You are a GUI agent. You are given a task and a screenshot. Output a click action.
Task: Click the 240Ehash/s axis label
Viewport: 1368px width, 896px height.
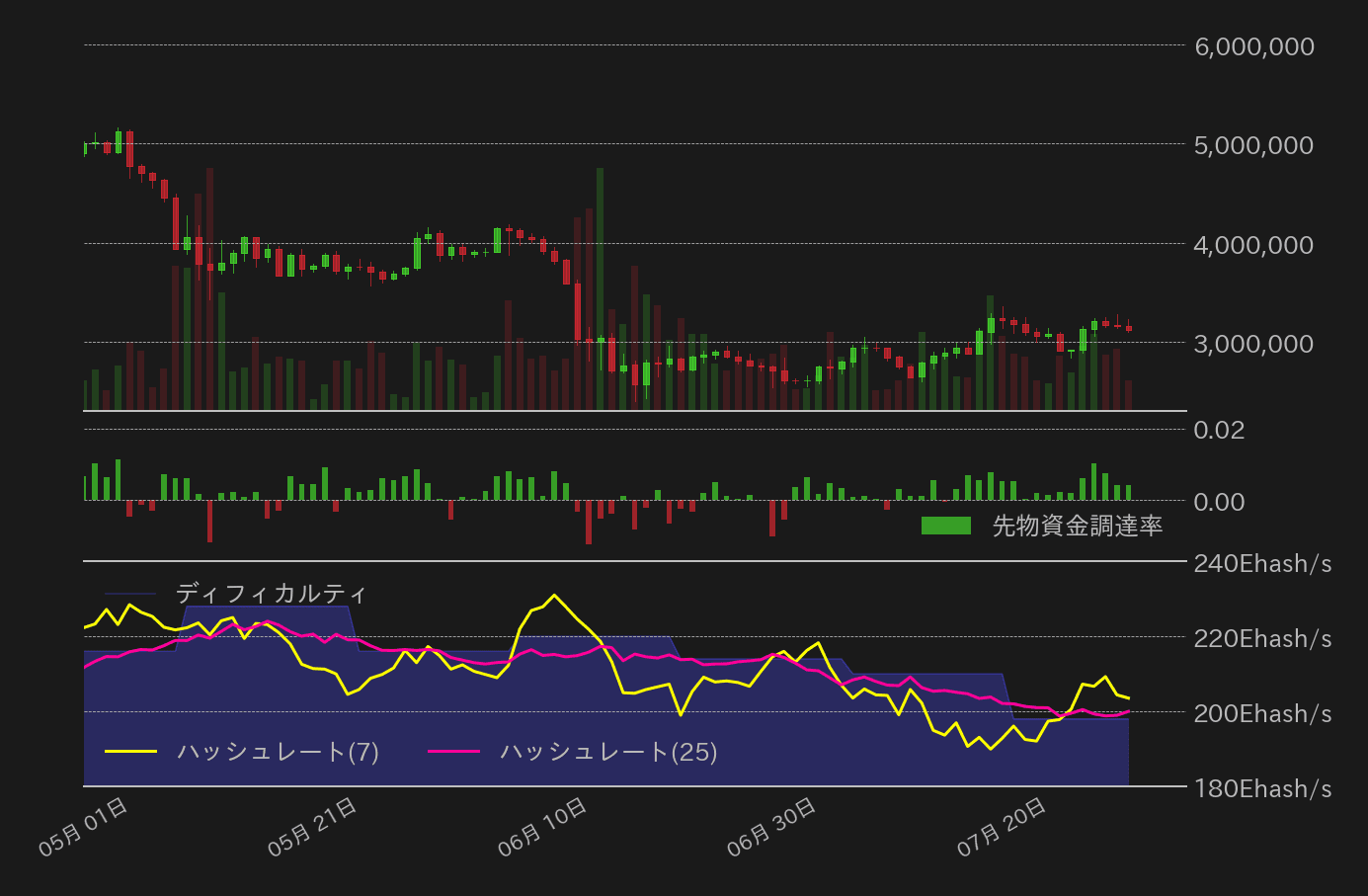pos(1261,563)
